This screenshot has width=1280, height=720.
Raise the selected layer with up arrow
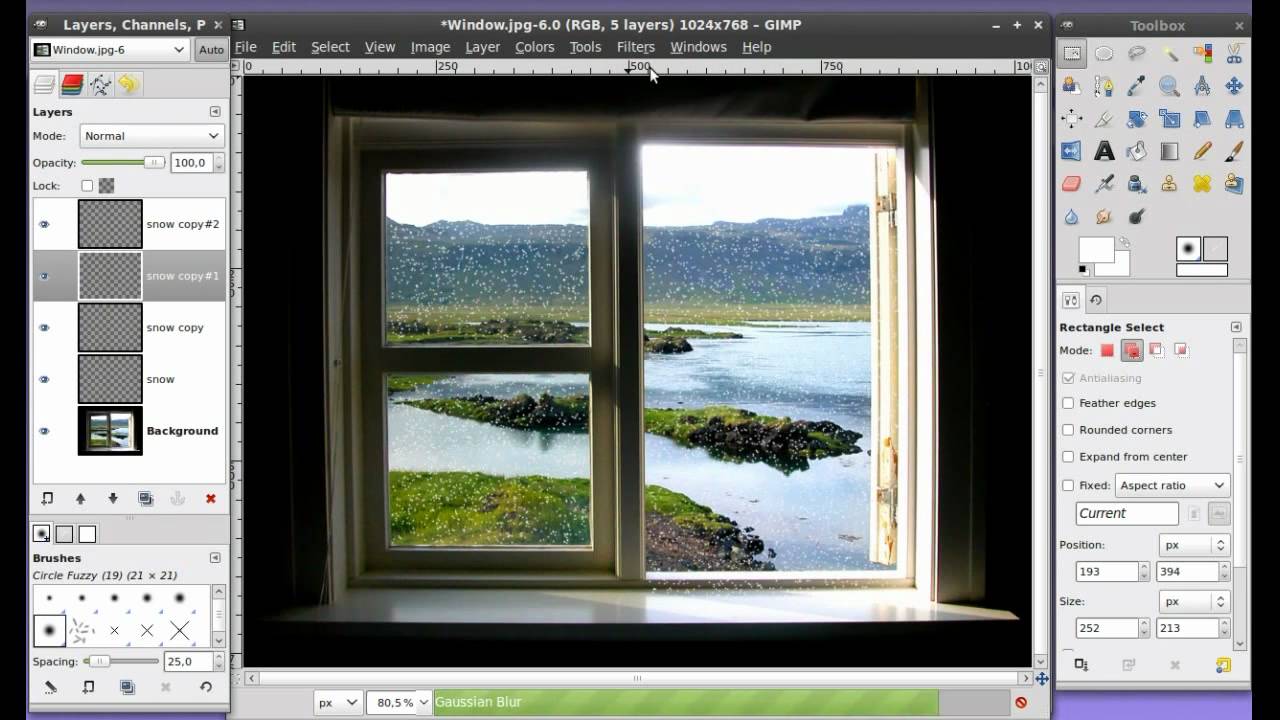tap(80, 498)
